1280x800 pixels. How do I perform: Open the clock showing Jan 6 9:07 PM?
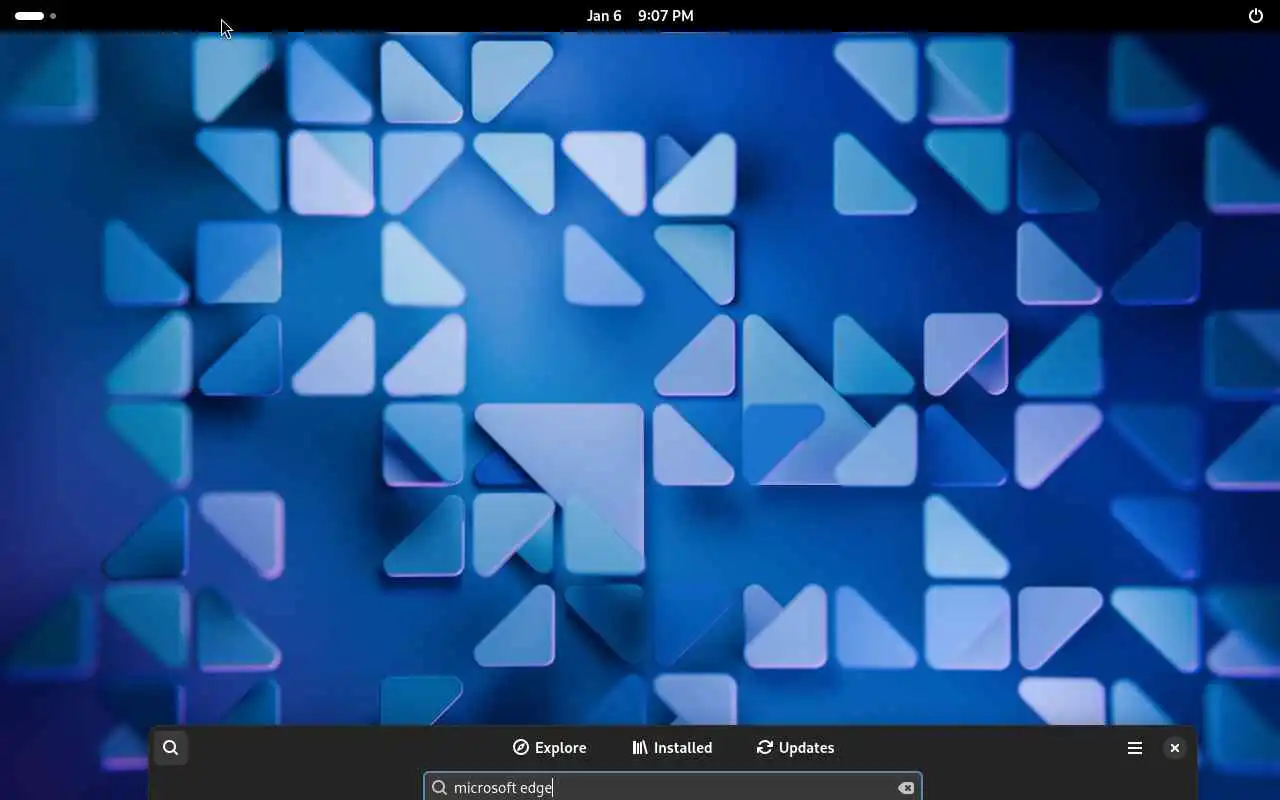point(640,16)
